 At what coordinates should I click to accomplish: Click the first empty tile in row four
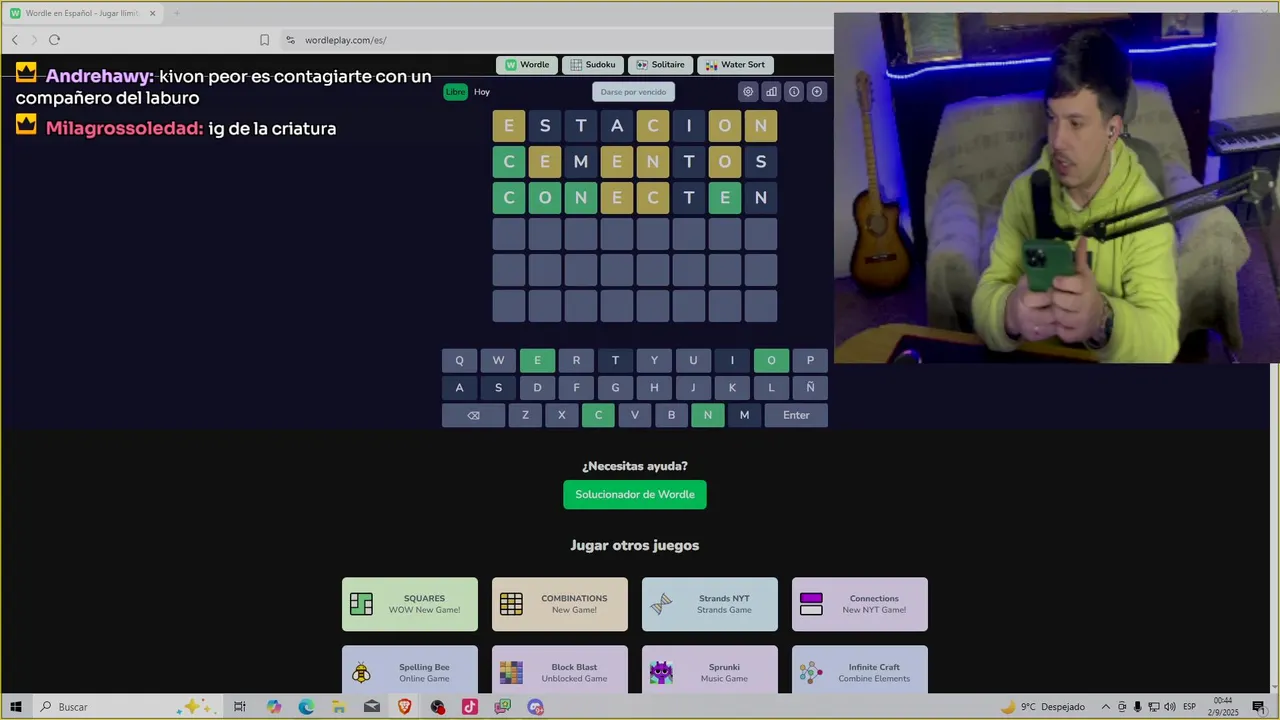point(508,234)
